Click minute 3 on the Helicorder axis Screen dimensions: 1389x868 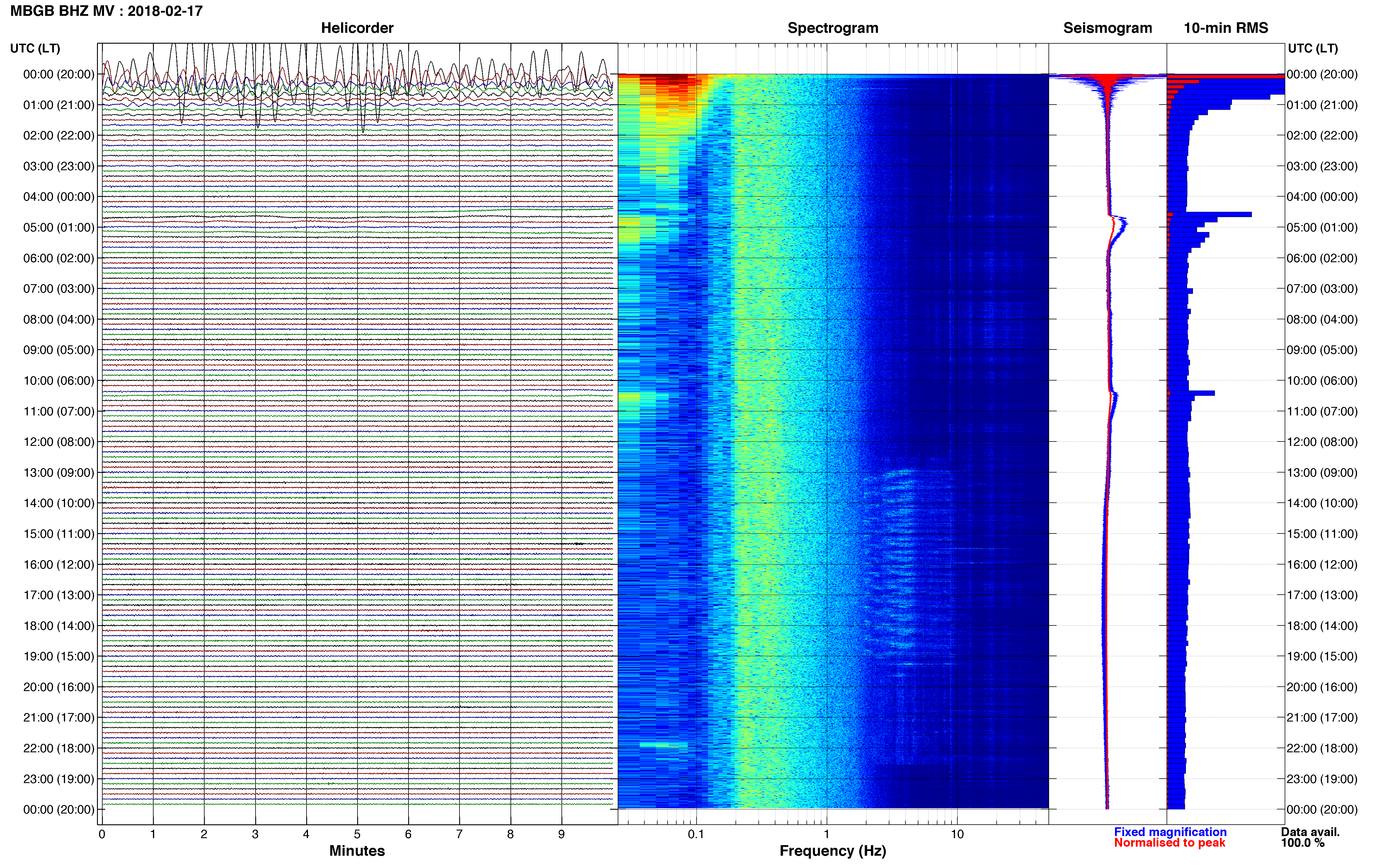255,834
